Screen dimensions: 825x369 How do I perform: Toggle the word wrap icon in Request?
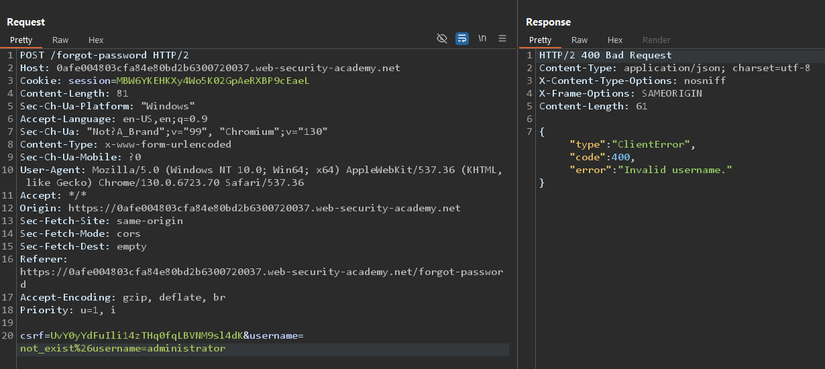click(462, 38)
